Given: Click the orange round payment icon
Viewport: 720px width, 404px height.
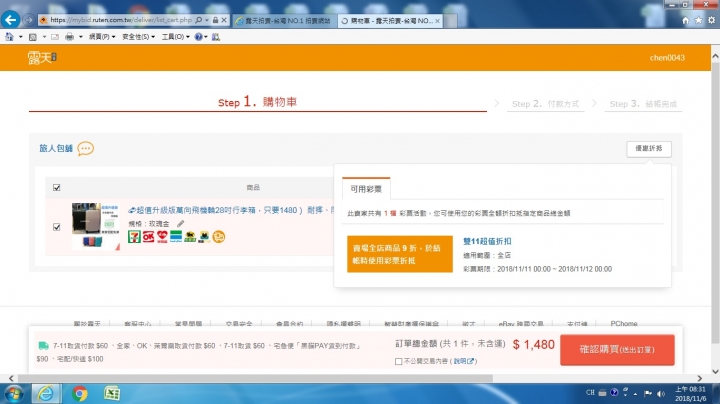Looking at the screenshot, I should click(x=219, y=236).
